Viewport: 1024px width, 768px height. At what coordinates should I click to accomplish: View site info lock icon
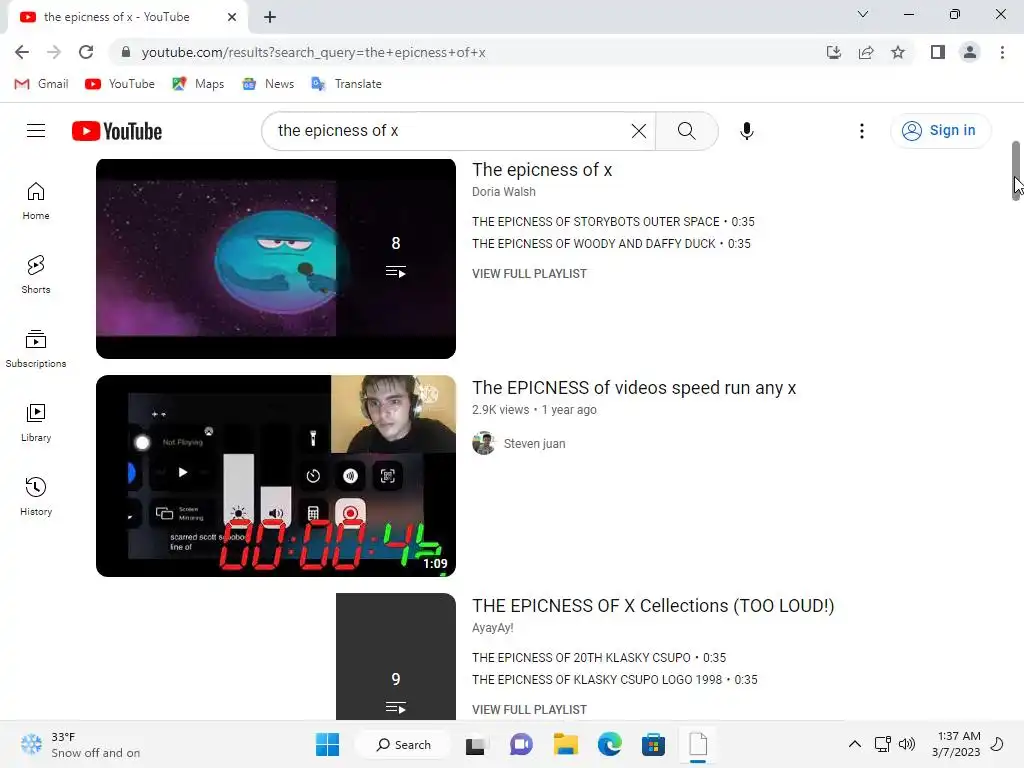tap(126, 52)
